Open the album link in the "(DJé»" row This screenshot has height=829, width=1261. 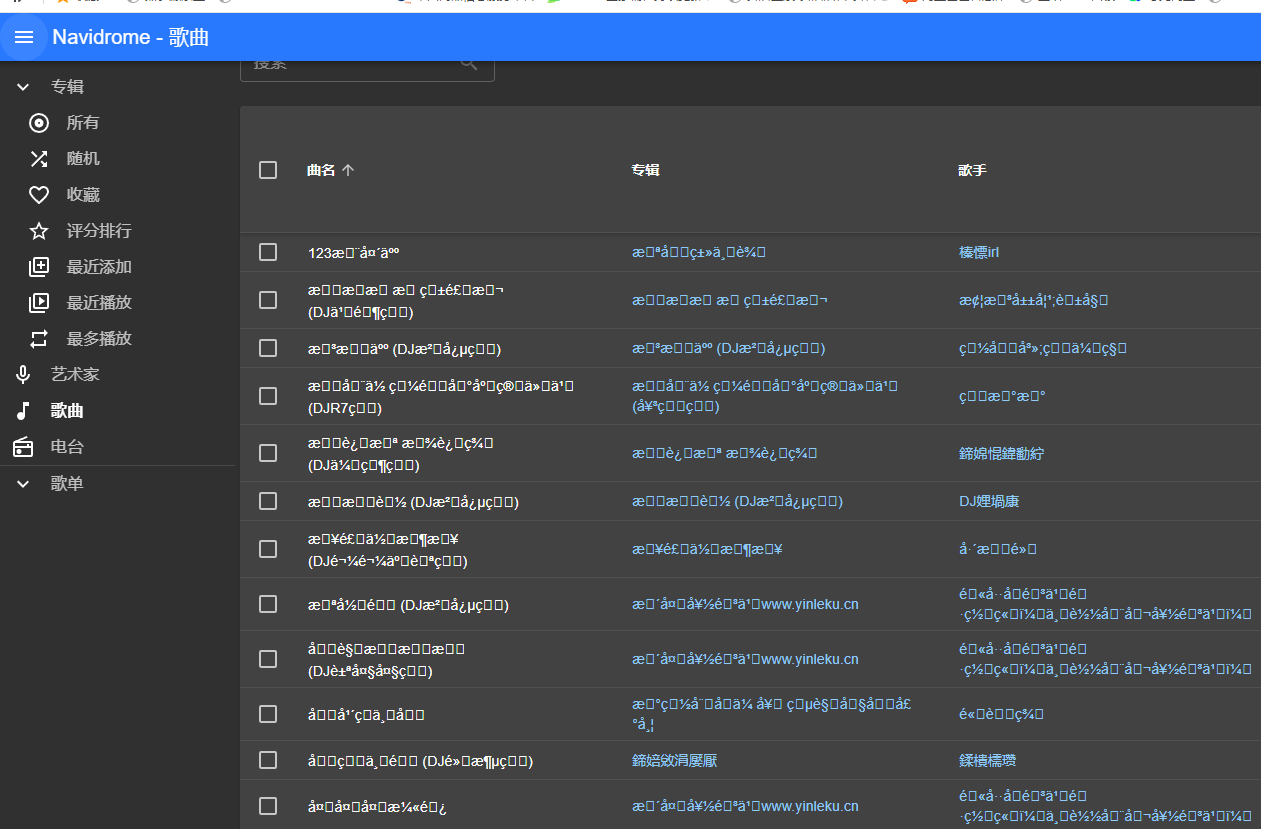[674, 761]
